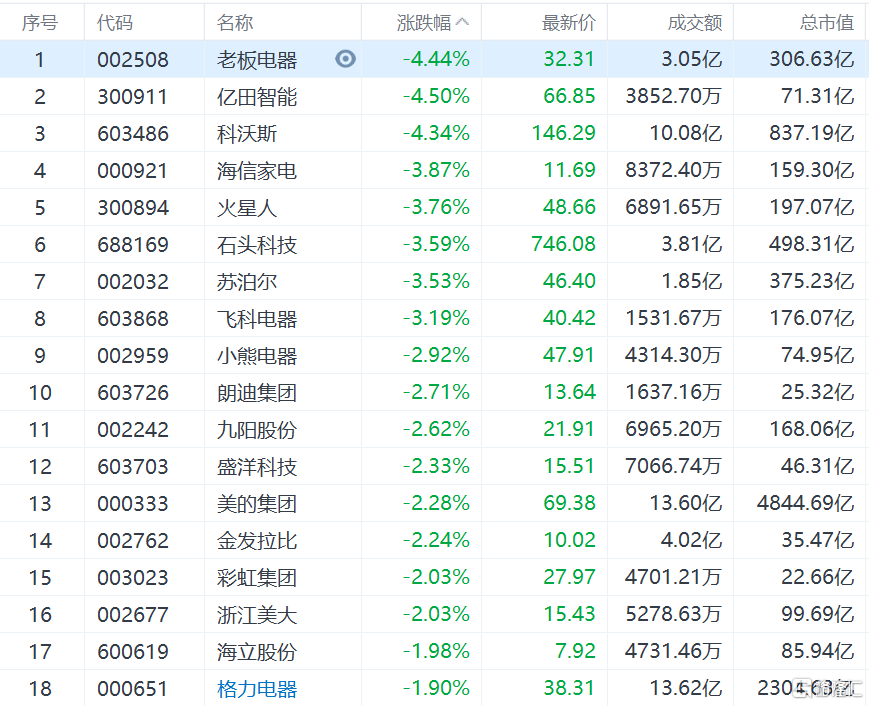Select turnover value 10.08亿
The image size is (869, 706).
pyautogui.click(x=686, y=133)
